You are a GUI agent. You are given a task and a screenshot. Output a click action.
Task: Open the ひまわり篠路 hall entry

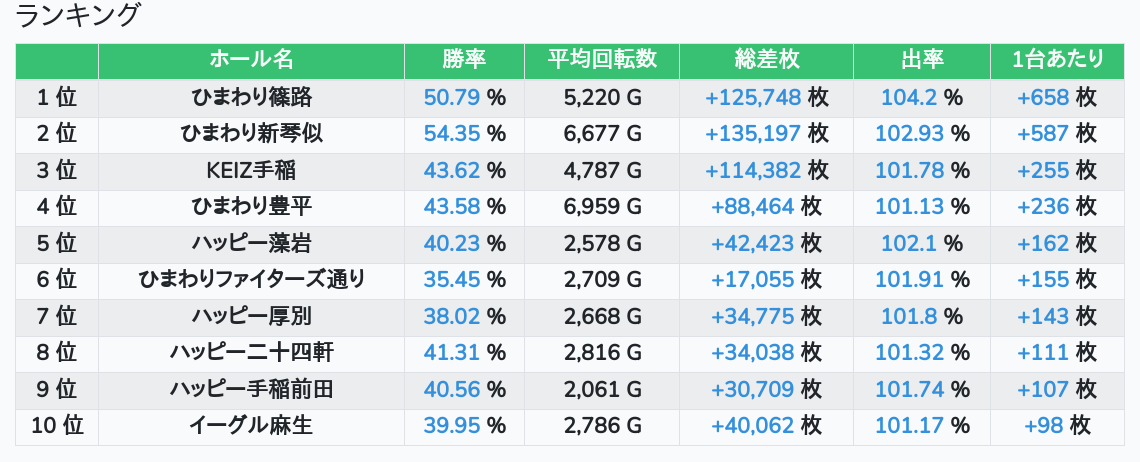(252, 97)
